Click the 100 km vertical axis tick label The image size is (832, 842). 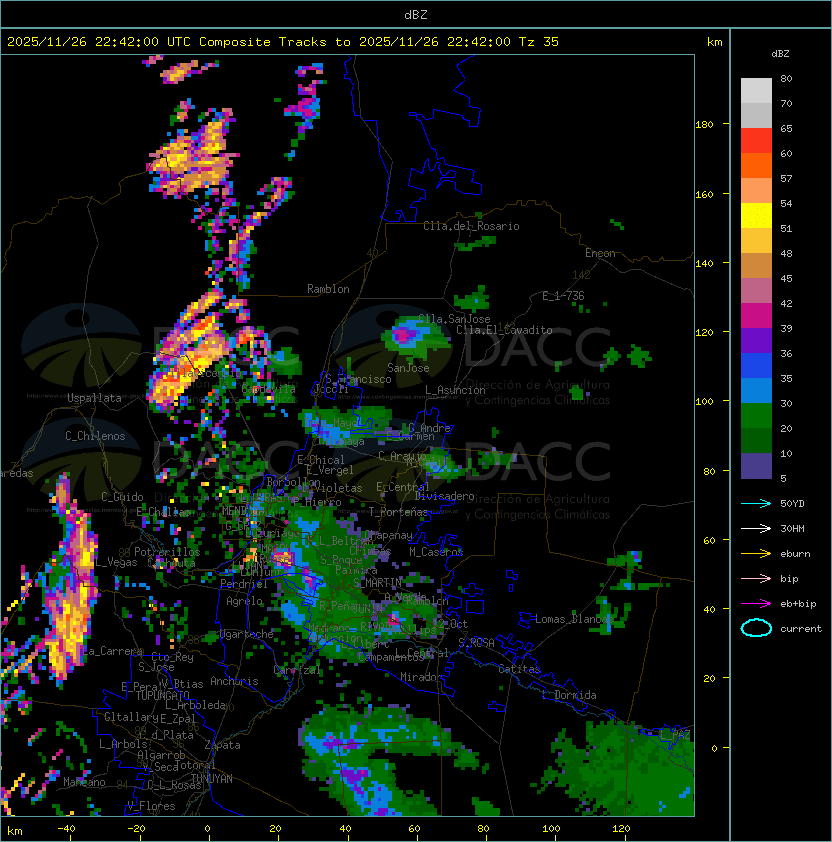[x=704, y=402]
